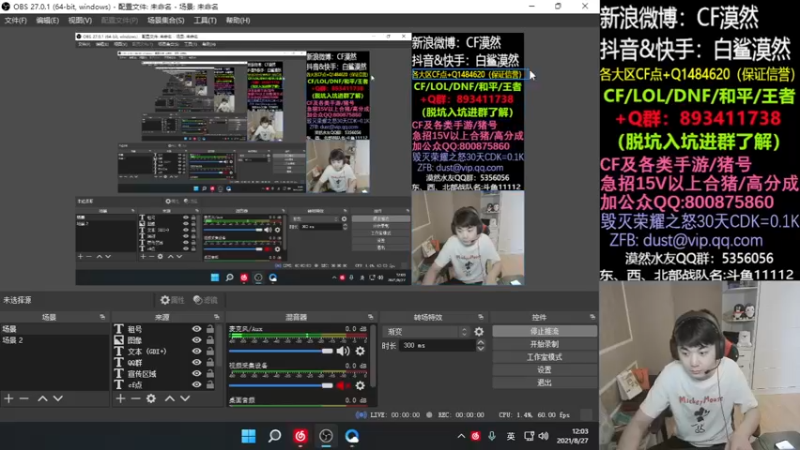Open the 帮助(H) menu
This screenshot has width=800, height=450.
coord(238,20)
